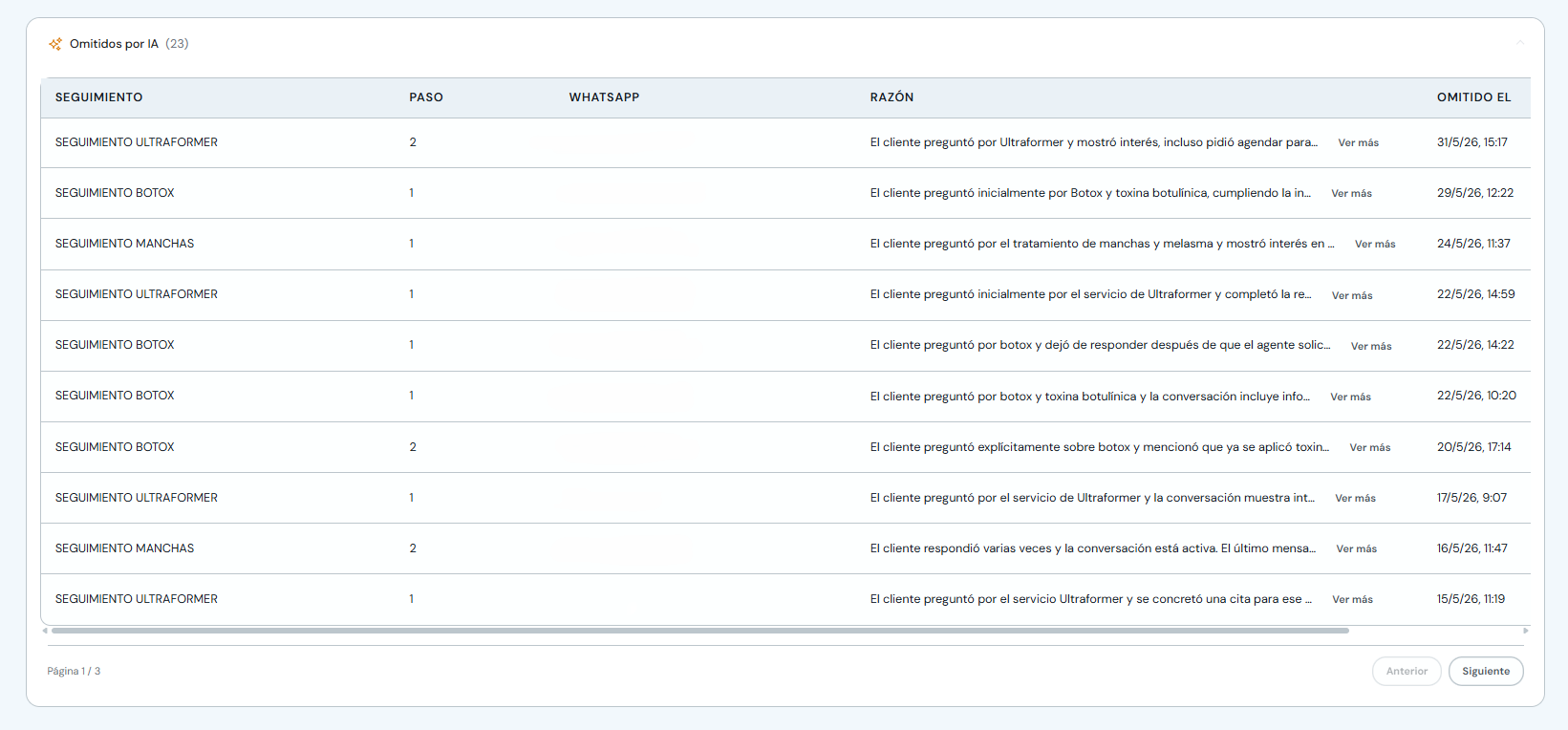Click the horizontal scrollbar thumb under the table

click(x=699, y=631)
